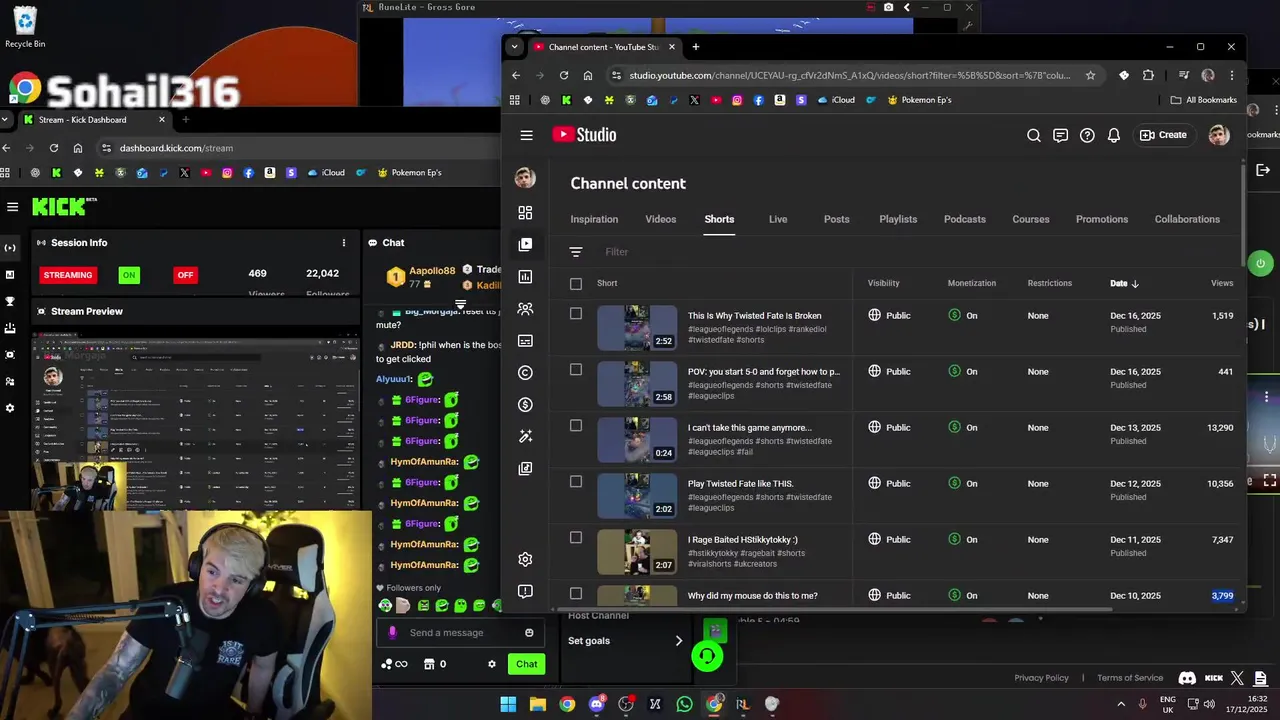Open All Bookmarks folder in YouTube window
1280x720 pixels.
click(1204, 100)
